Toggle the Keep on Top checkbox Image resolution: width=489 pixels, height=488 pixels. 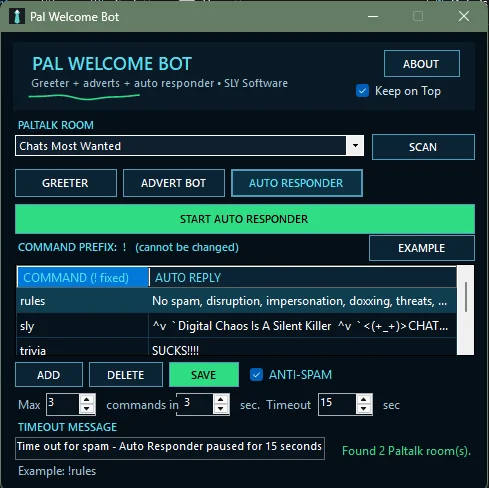(362, 91)
